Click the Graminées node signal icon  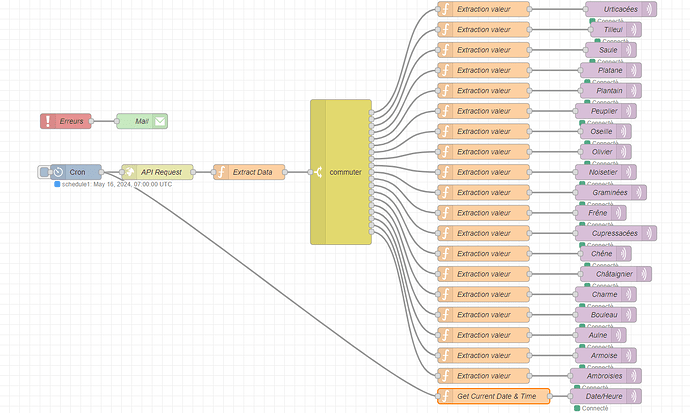(x=639, y=192)
